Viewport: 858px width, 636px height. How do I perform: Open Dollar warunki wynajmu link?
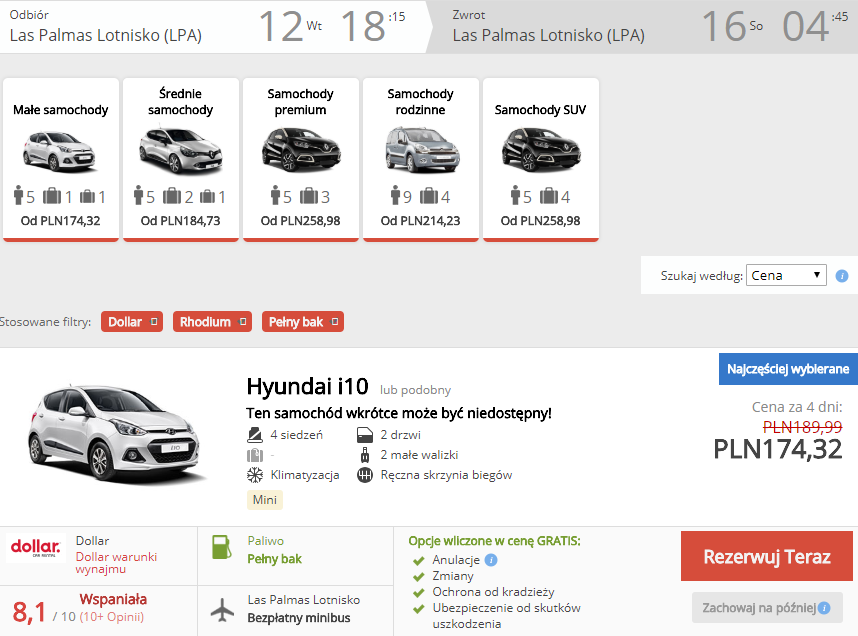click(116, 563)
